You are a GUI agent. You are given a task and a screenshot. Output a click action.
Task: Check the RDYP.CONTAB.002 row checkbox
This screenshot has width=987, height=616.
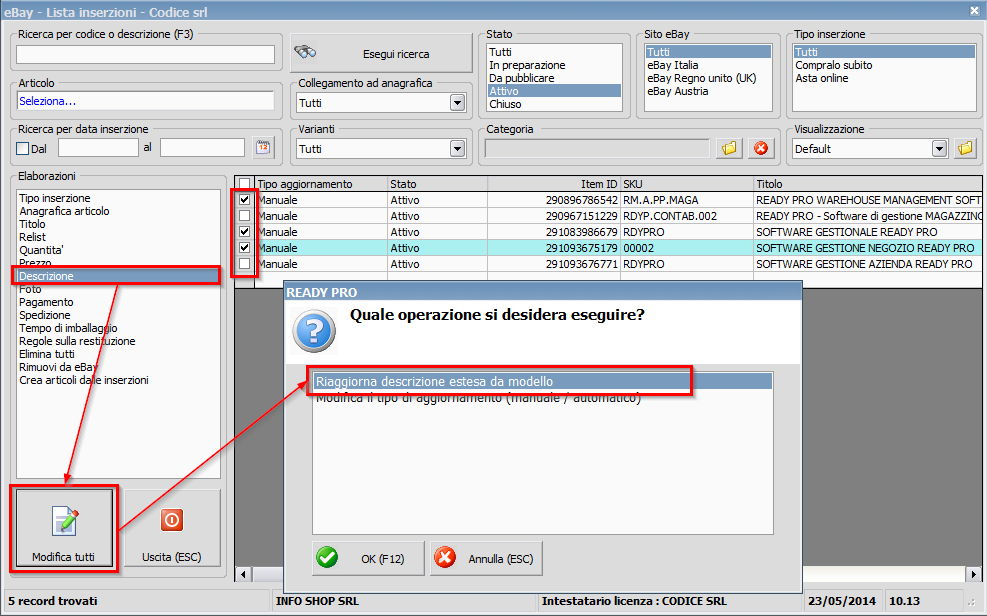[x=244, y=216]
